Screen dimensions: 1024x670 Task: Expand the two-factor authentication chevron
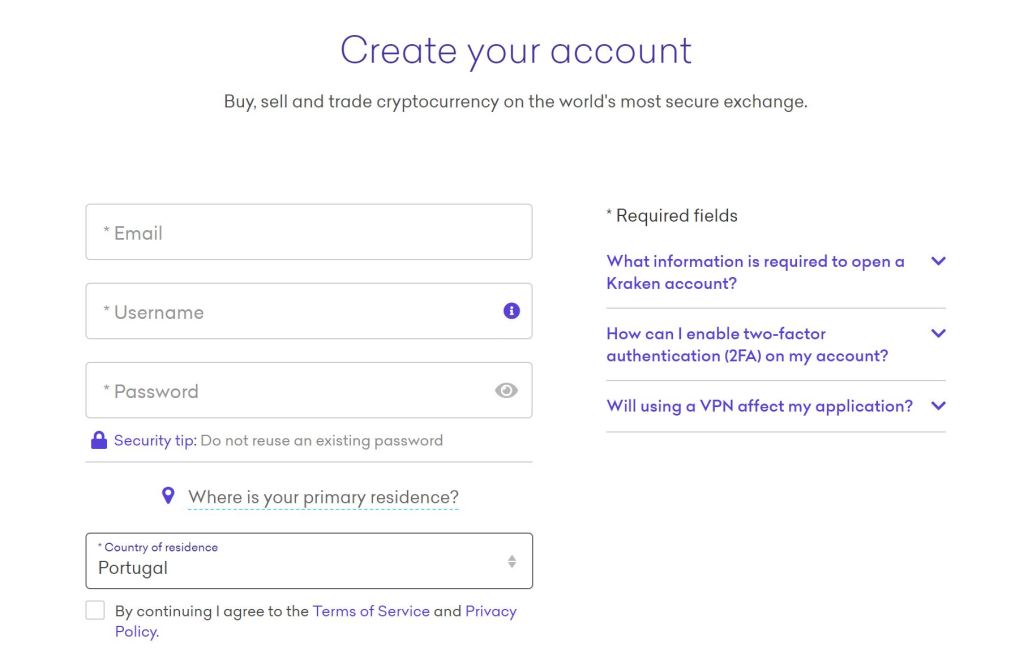click(x=938, y=333)
